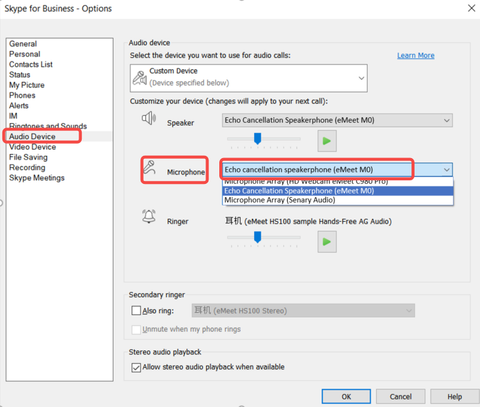
Task: Select Echo Cancellation Speakerphone in list
Action: [x=338, y=191]
